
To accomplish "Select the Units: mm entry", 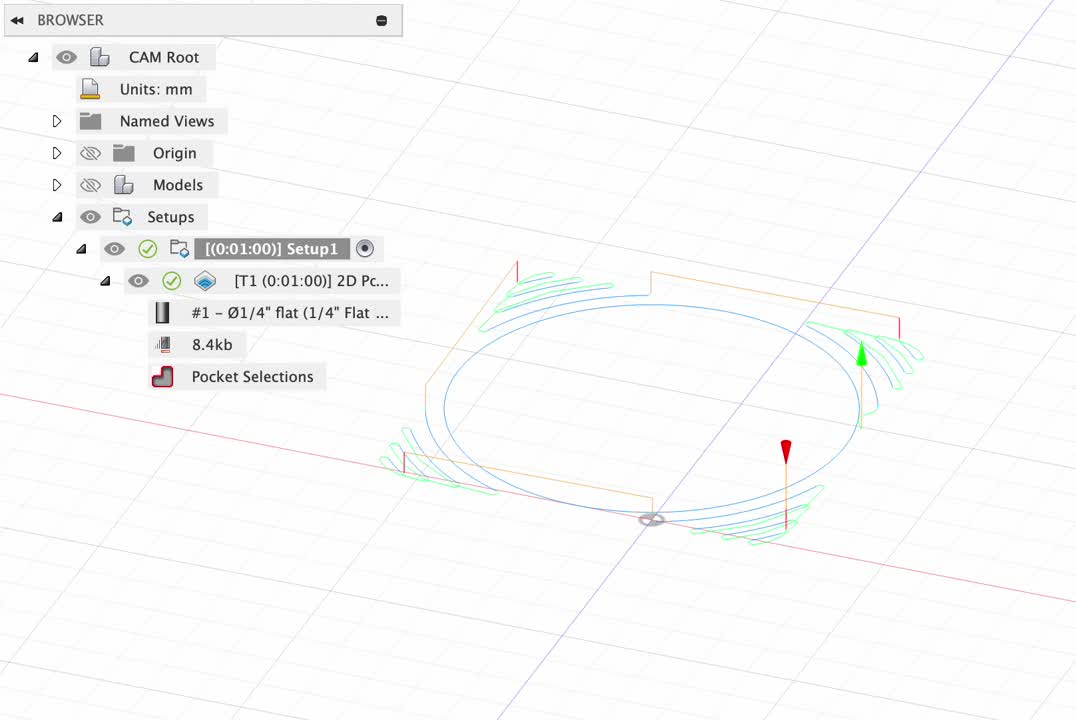I will point(156,89).
